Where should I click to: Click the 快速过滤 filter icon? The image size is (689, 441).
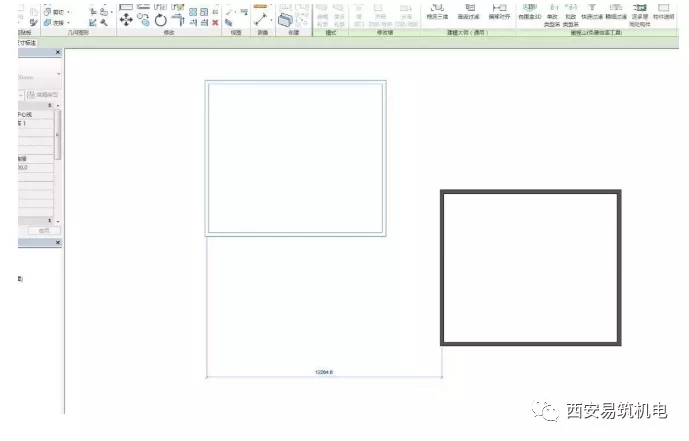point(591,8)
